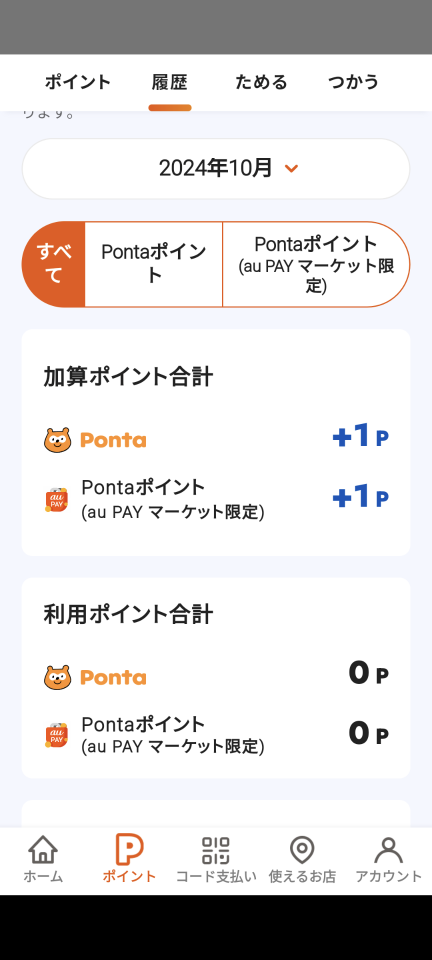Viewport: 432px width, 960px height.
Task: Open コード支払い QR code icon
Action: 216,850
